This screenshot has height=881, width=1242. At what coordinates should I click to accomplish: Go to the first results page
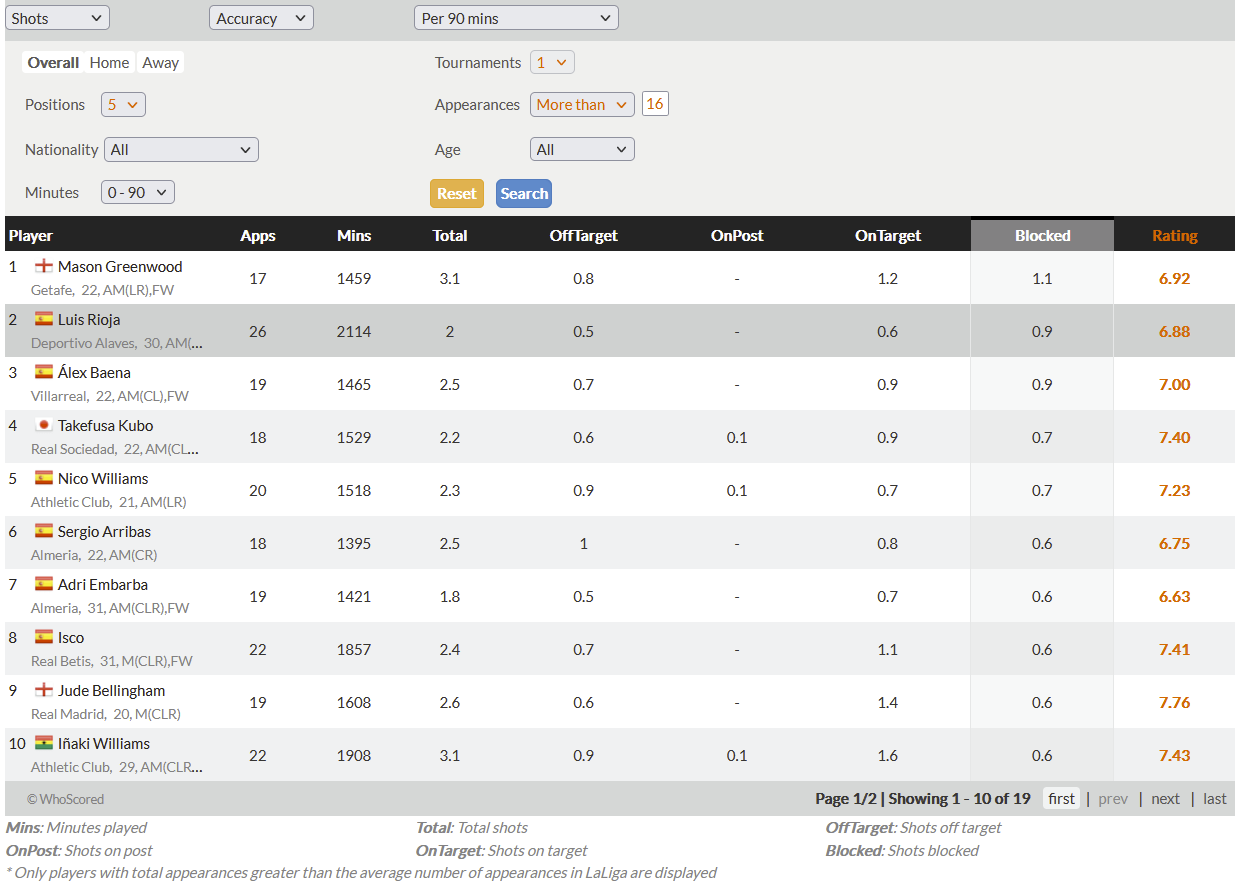point(1062,798)
